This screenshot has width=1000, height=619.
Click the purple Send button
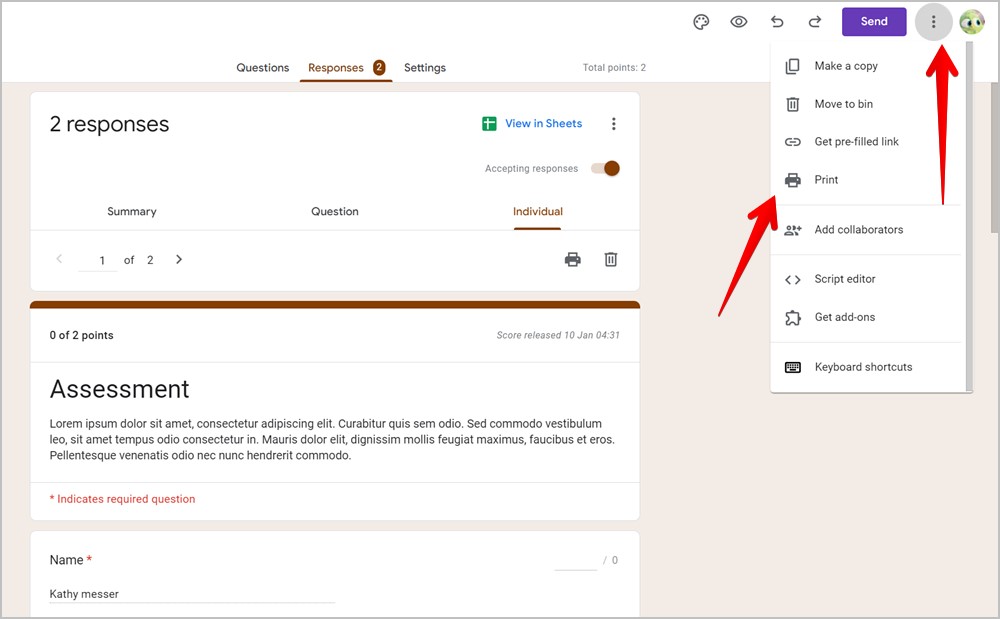pyautogui.click(x=874, y=22)
